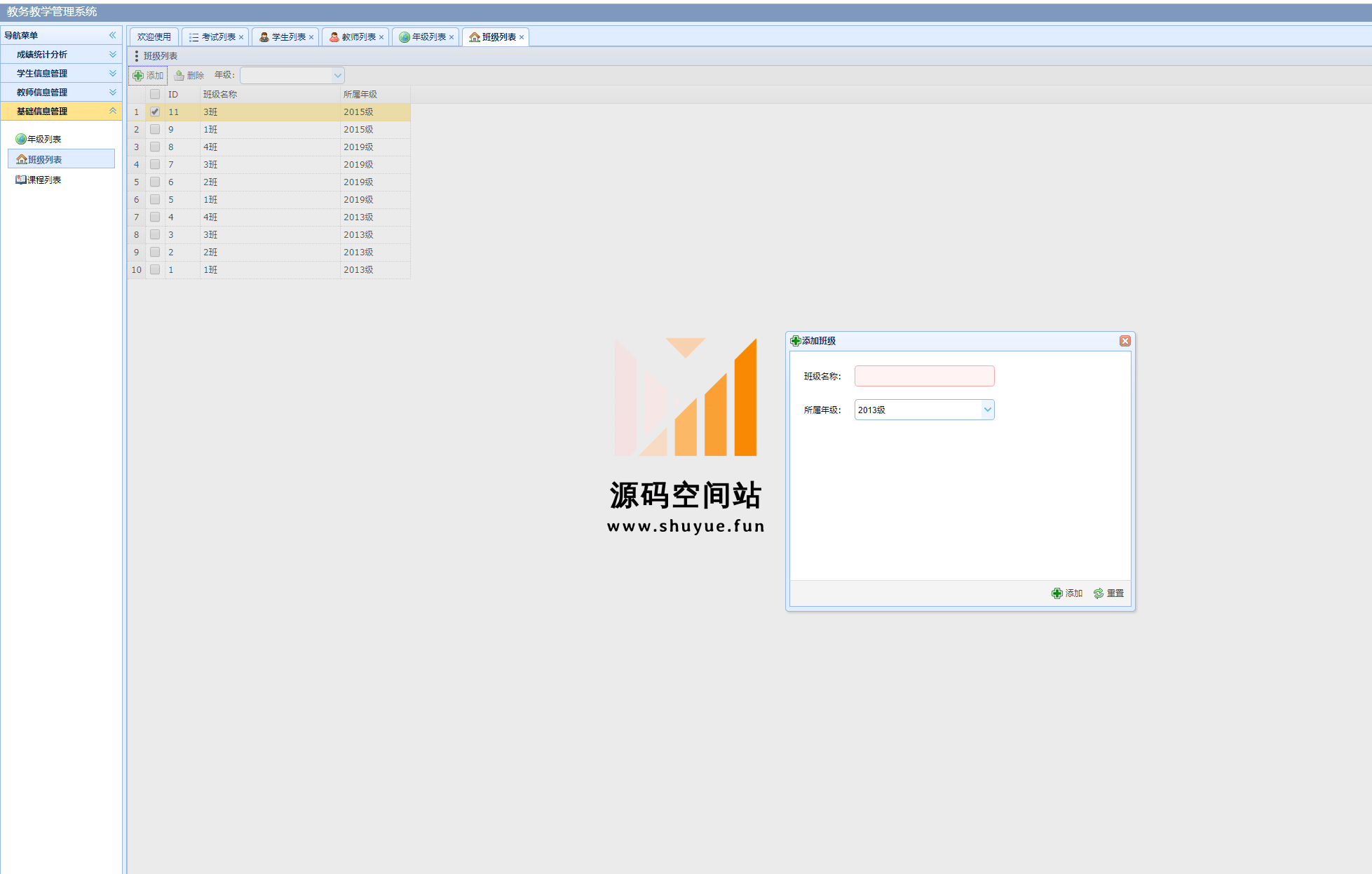Click the green plus Add icon in the list toolbar
The height and width of the screenshot is (874, 1372).
coord(138,76)
